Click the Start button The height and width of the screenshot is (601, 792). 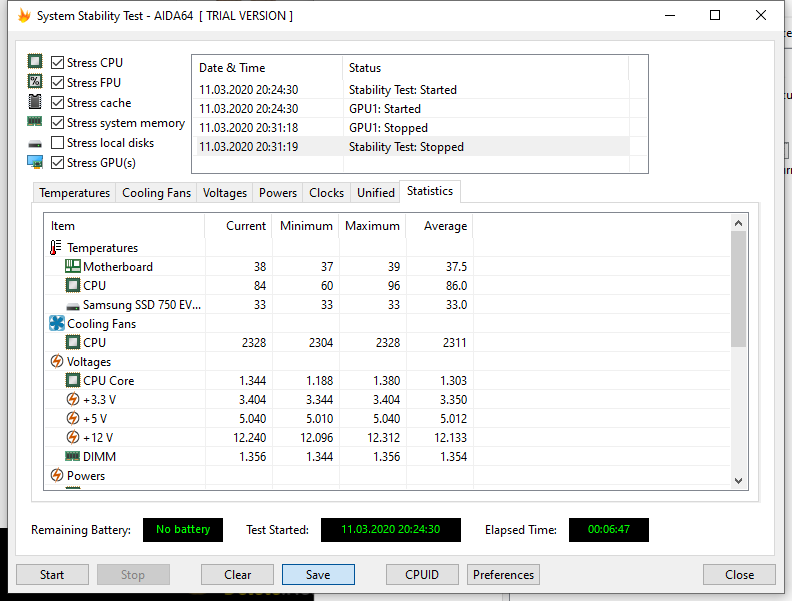(52, 575)
